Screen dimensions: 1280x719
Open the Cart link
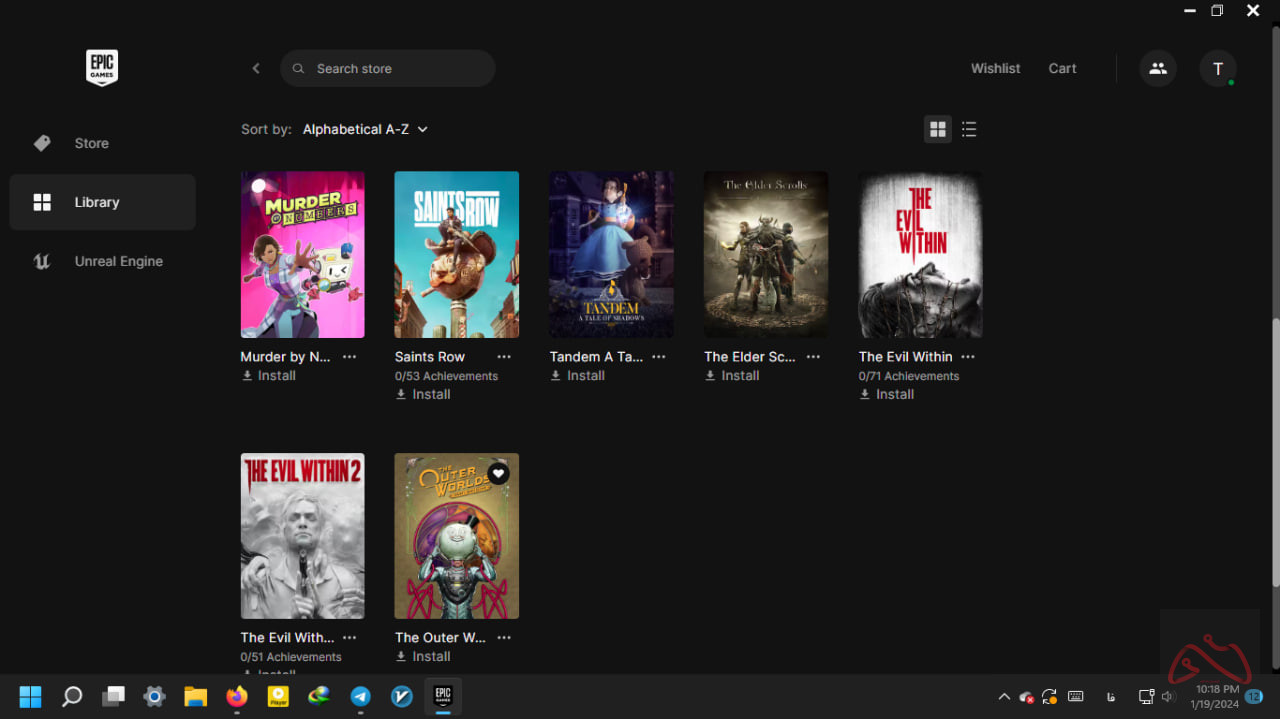[1062, 68]
